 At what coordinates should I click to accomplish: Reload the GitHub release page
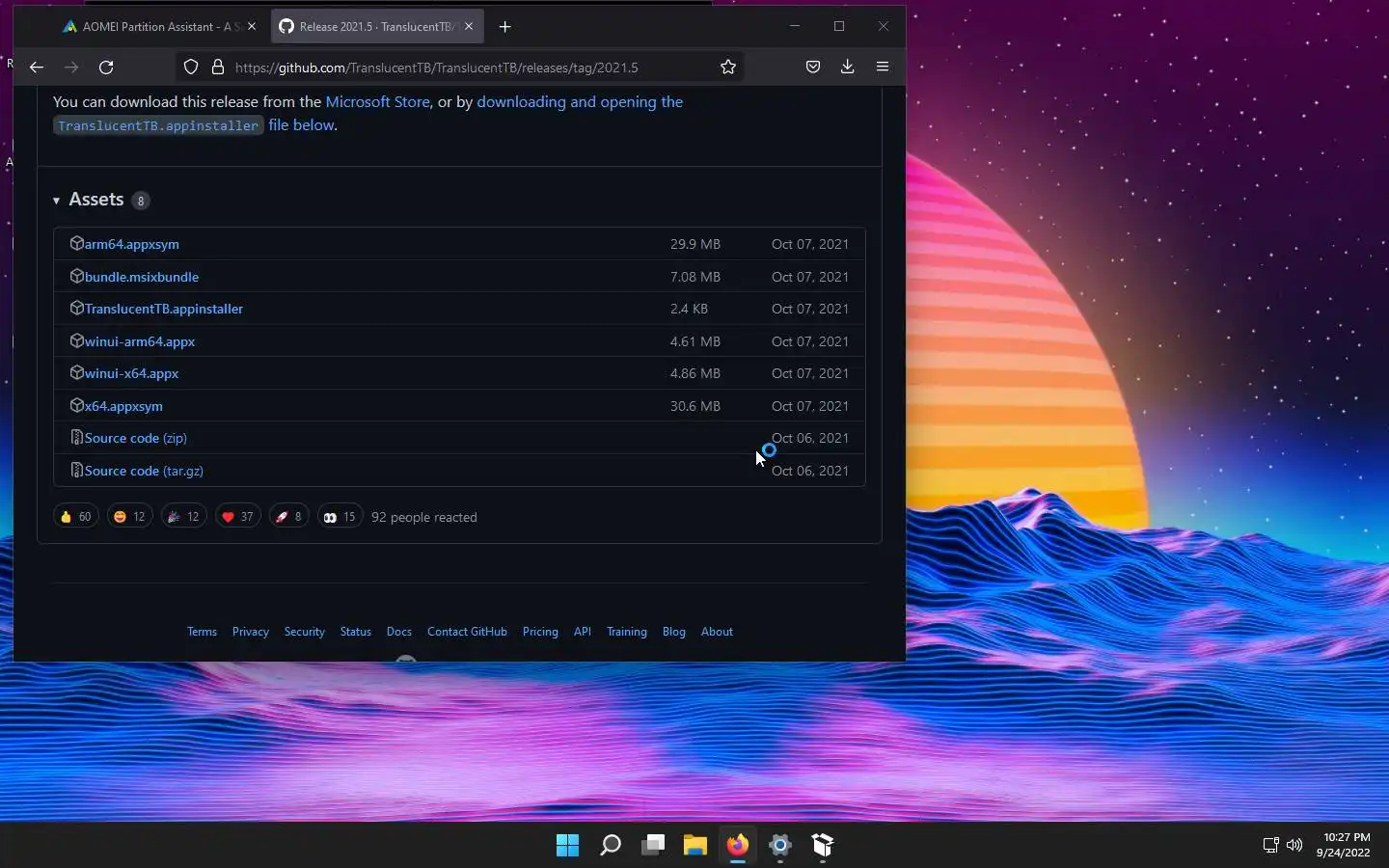point(106,68)
